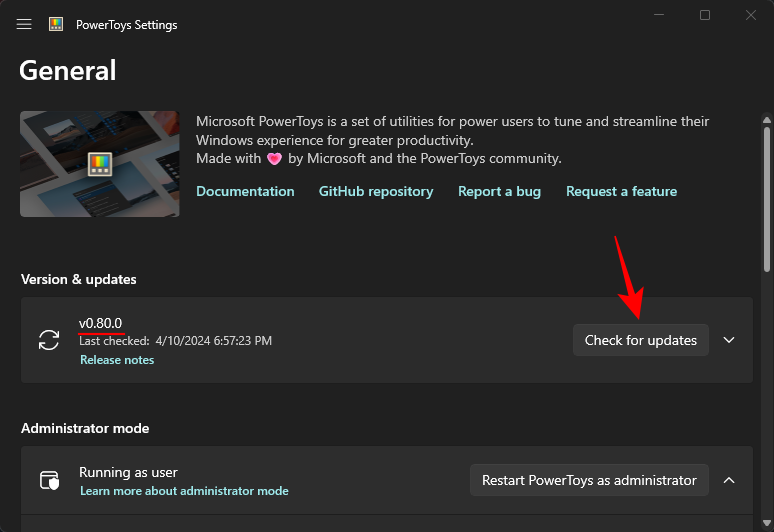Screen dimensions: 774x532
Task: Click the PowerToys Settings window title
Action: pyautogui.click(x=126, y=25)
